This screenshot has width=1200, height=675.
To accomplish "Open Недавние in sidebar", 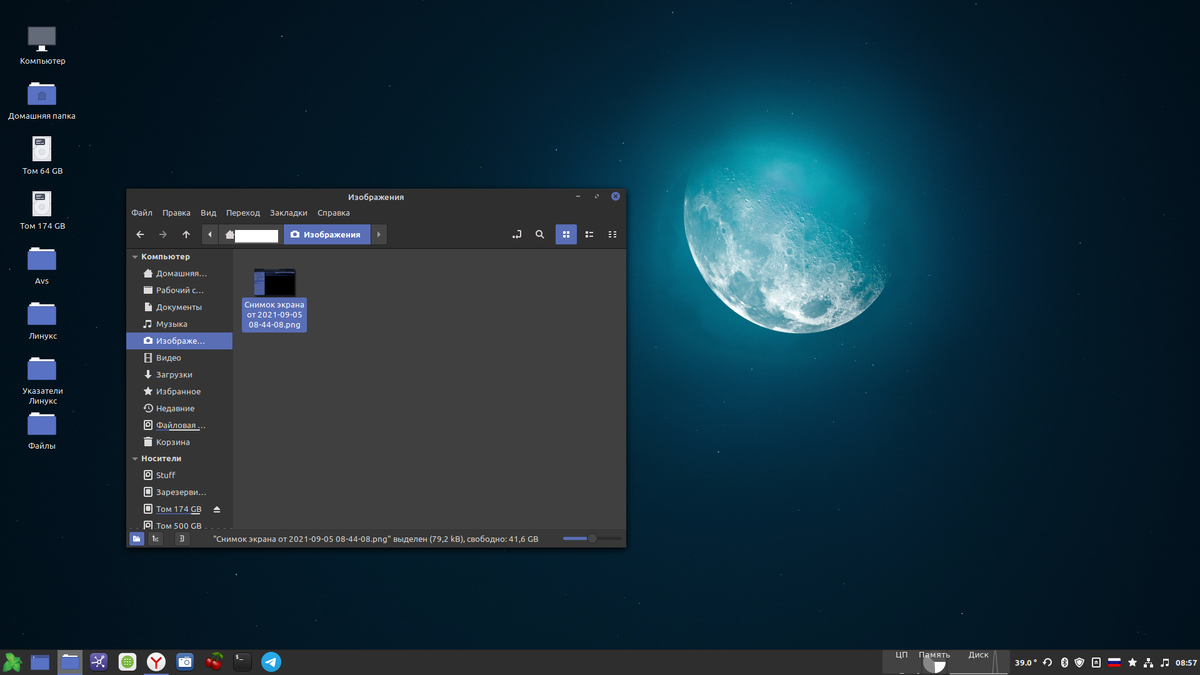I will click(180, 409).
